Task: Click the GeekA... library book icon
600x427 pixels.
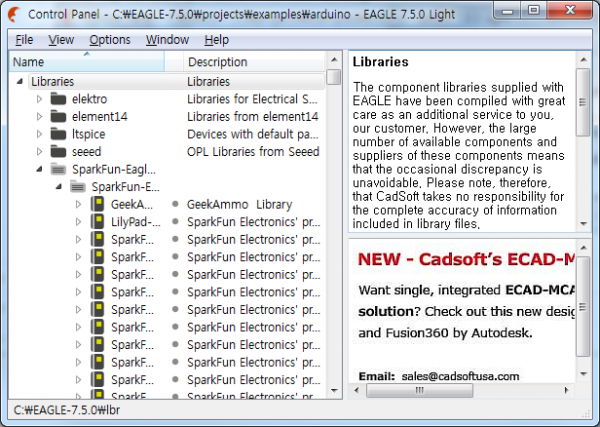Action: coord(98,204)
